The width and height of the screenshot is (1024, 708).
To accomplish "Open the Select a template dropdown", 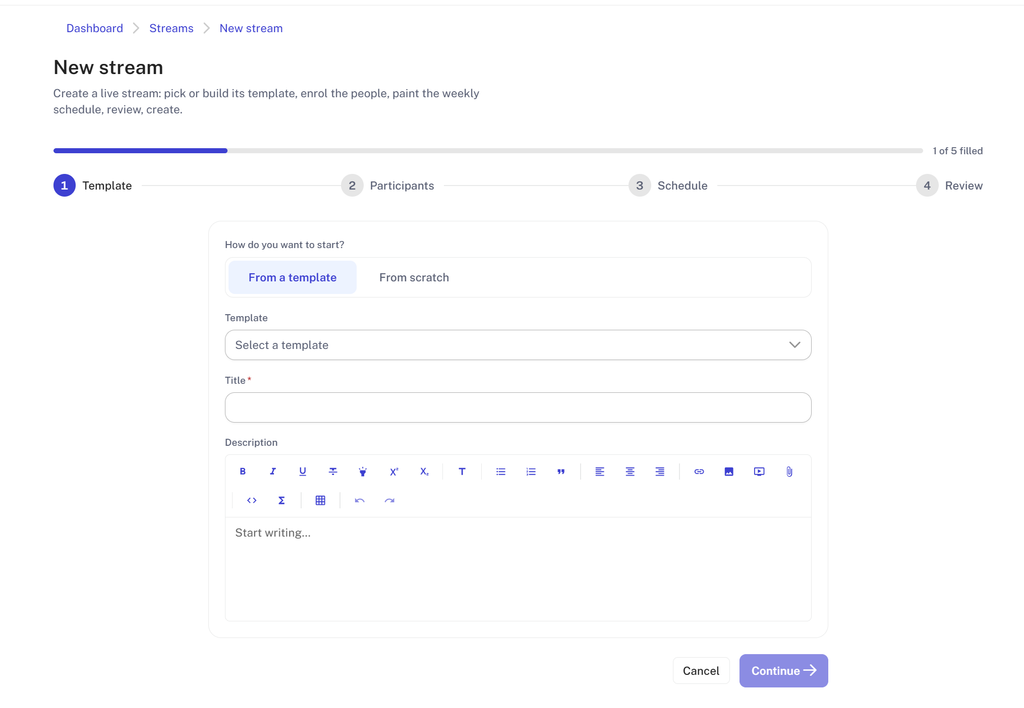I will click(518, 345).
